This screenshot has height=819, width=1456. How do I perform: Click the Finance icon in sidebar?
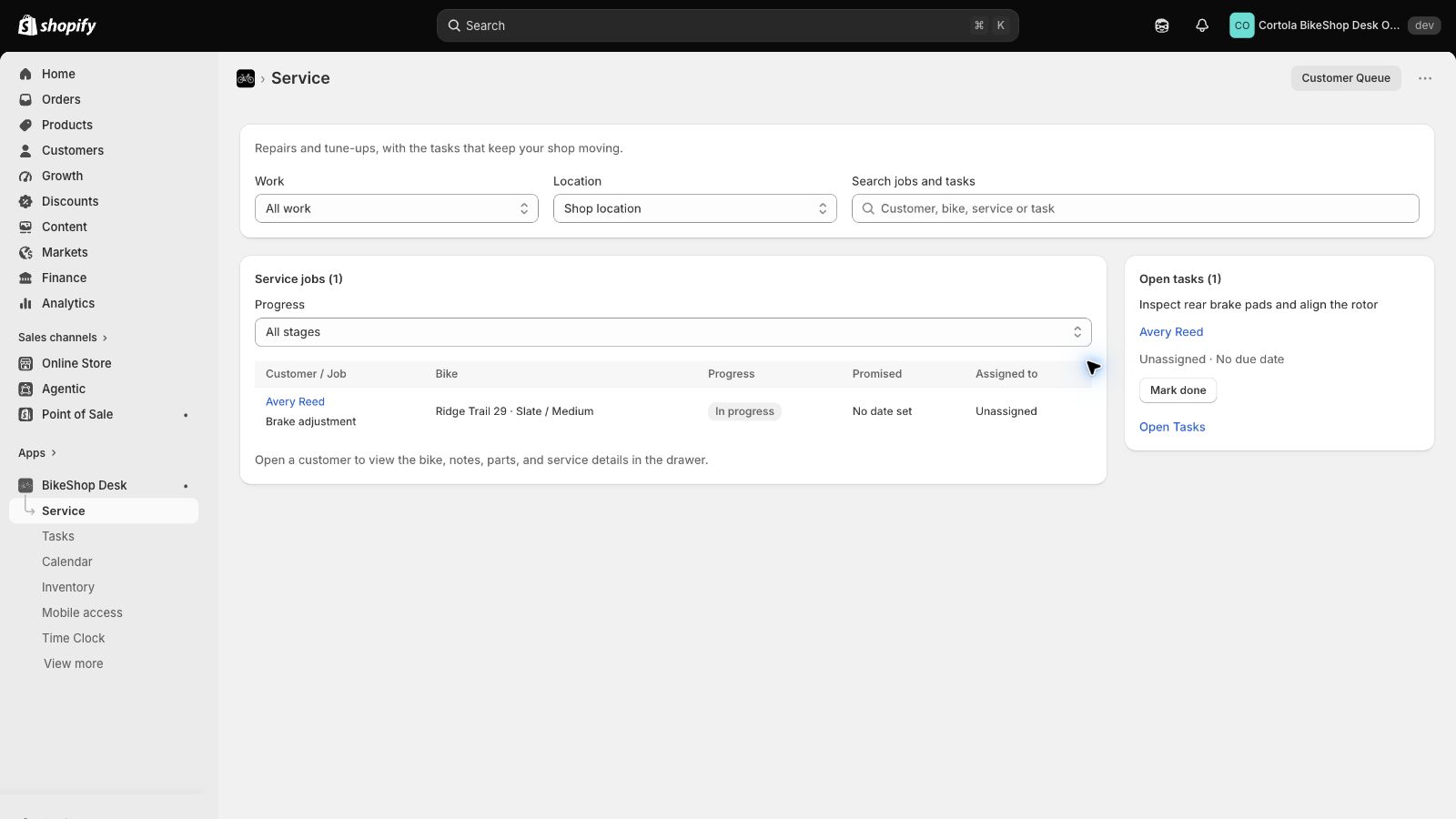(x=25, y=278)
